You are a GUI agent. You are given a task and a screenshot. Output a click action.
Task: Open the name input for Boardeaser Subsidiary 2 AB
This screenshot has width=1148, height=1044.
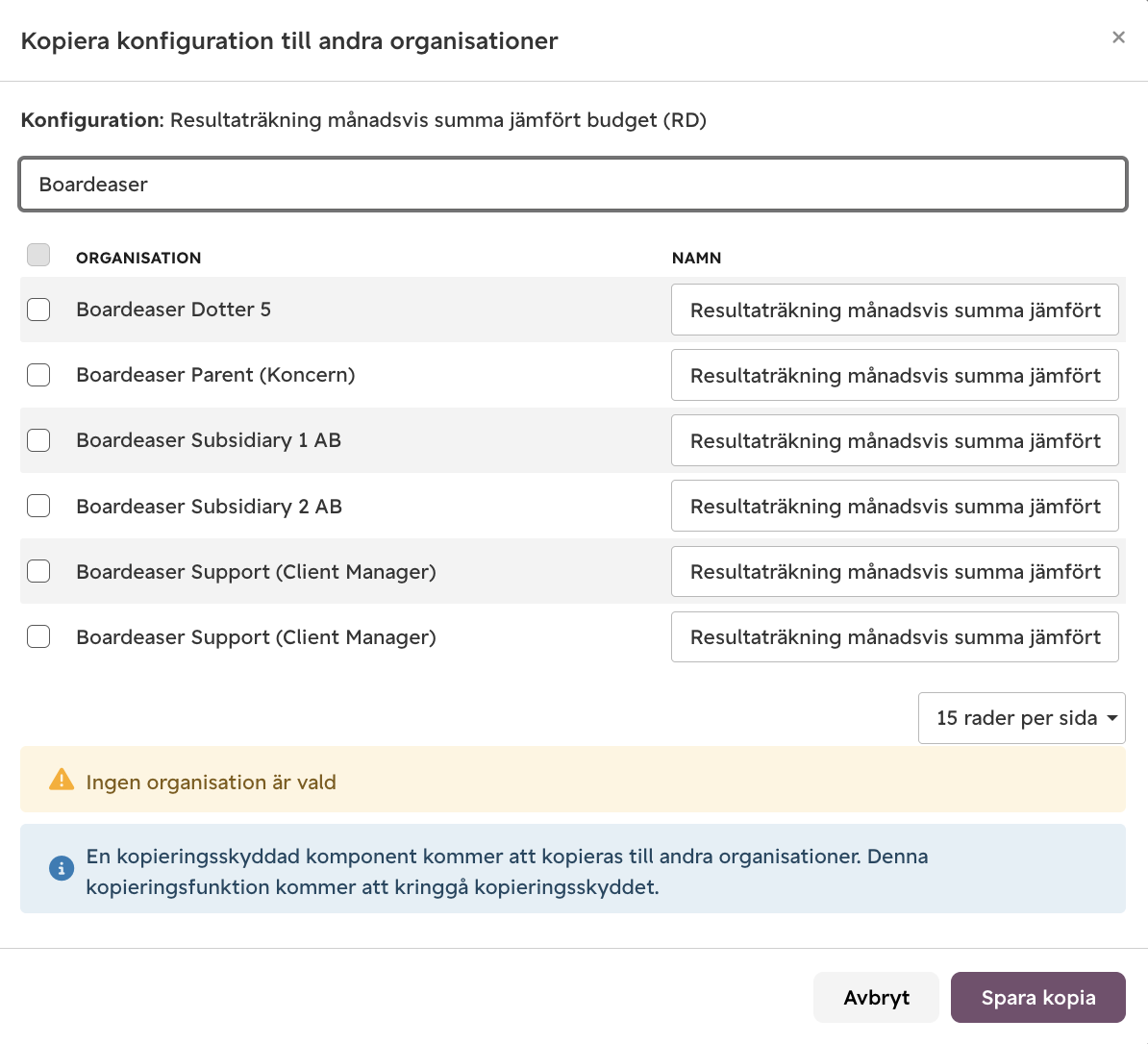(895, 506)
